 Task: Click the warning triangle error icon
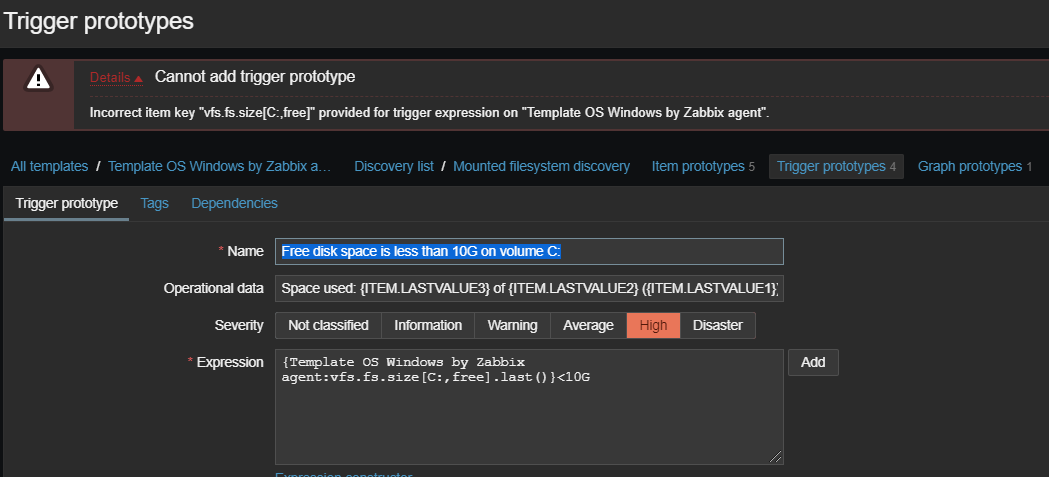click(x=38, y=78)
